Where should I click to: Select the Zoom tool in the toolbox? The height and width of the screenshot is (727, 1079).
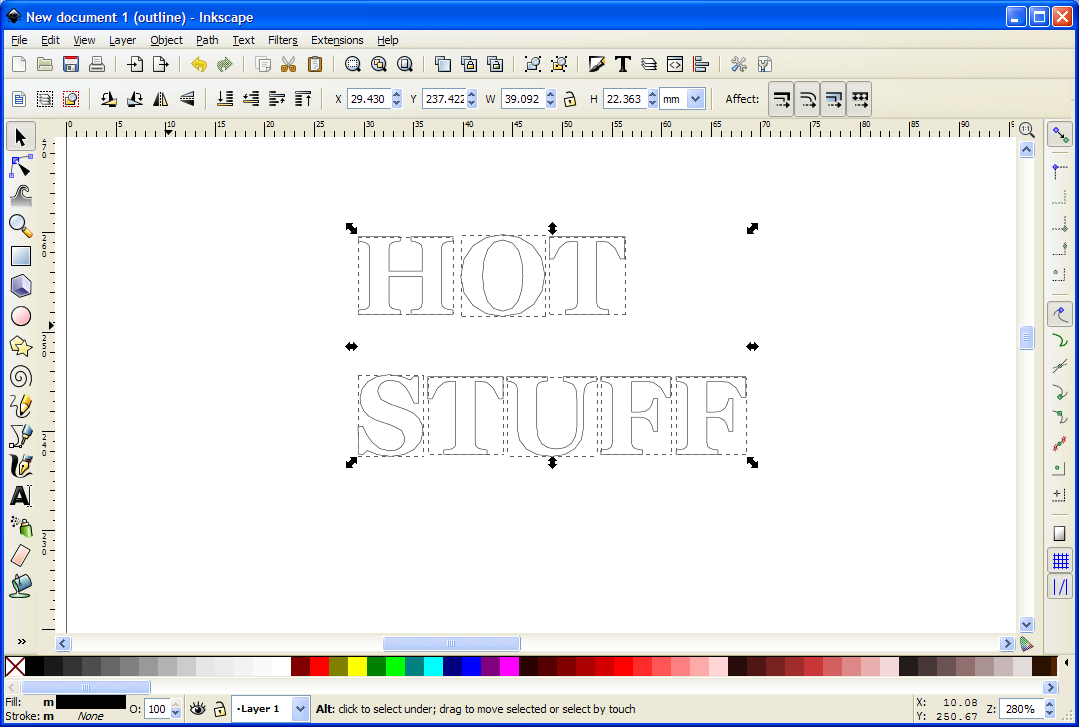pyautogui.click(x=21, y=226)
